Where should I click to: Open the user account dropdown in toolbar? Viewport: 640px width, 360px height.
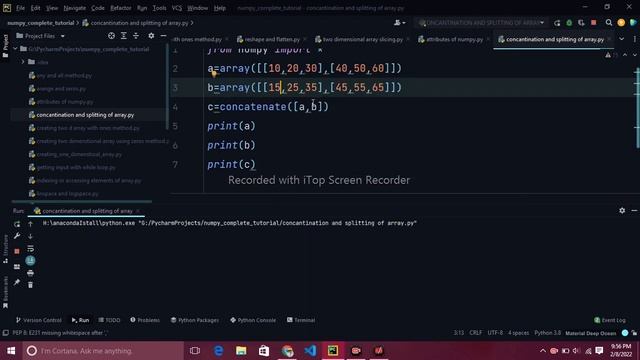tap(399, 23)
